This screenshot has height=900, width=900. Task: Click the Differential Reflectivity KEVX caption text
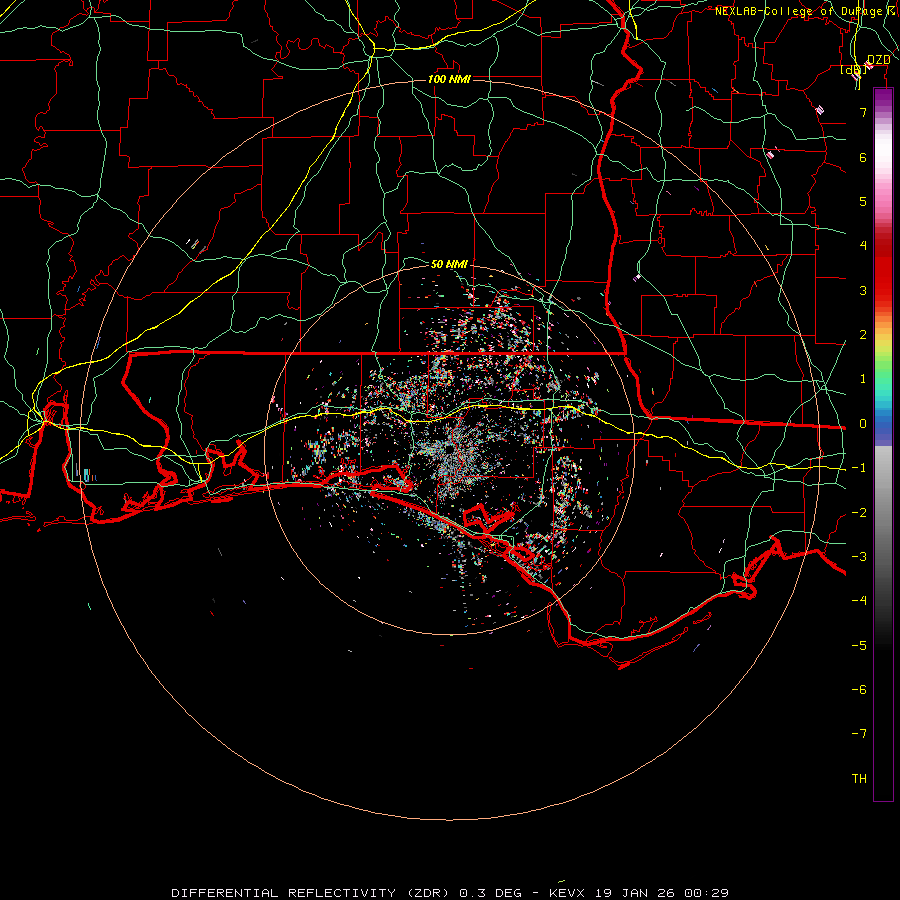[x=450, y=893]
